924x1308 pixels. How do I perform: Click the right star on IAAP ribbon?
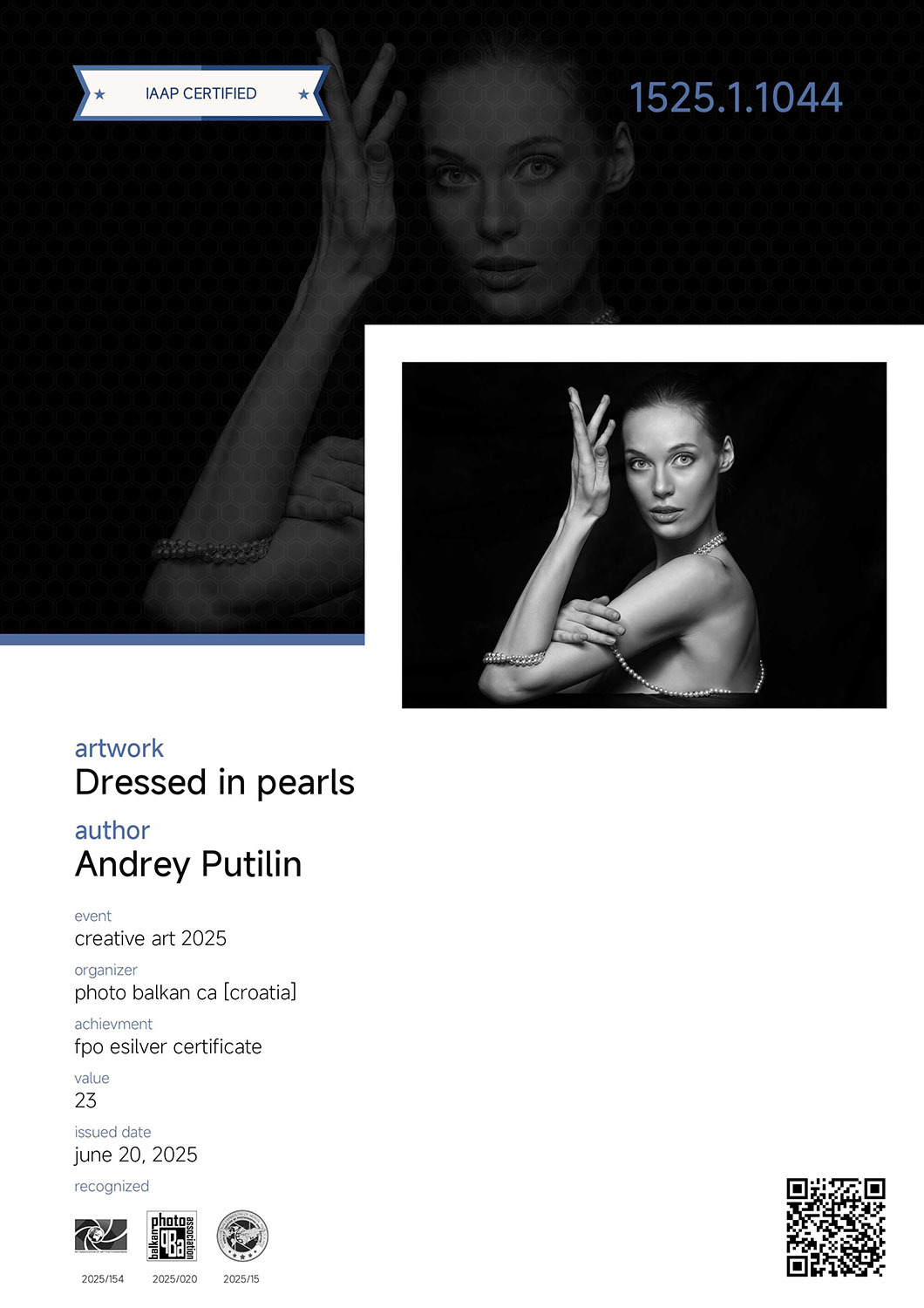click(x=303, y=94)
